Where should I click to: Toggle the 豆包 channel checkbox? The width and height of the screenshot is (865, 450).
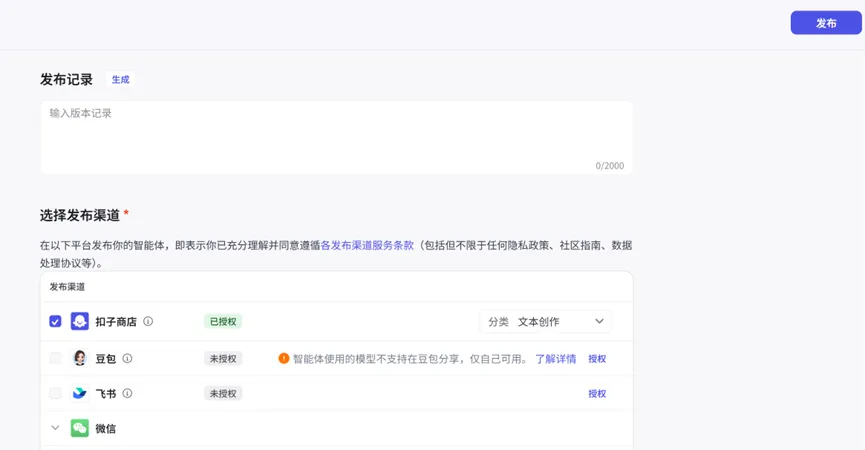[55, 358]
